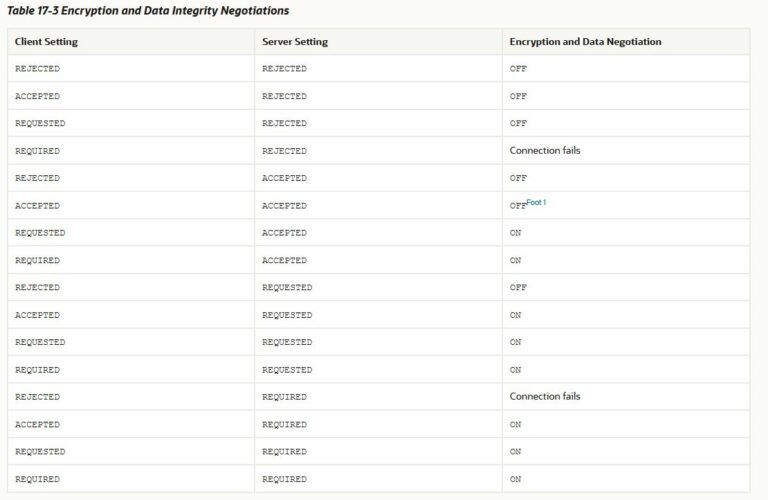Click OFF in the first table row
The width and height of the screenshot is (768, 500).
tap(518, 69)
